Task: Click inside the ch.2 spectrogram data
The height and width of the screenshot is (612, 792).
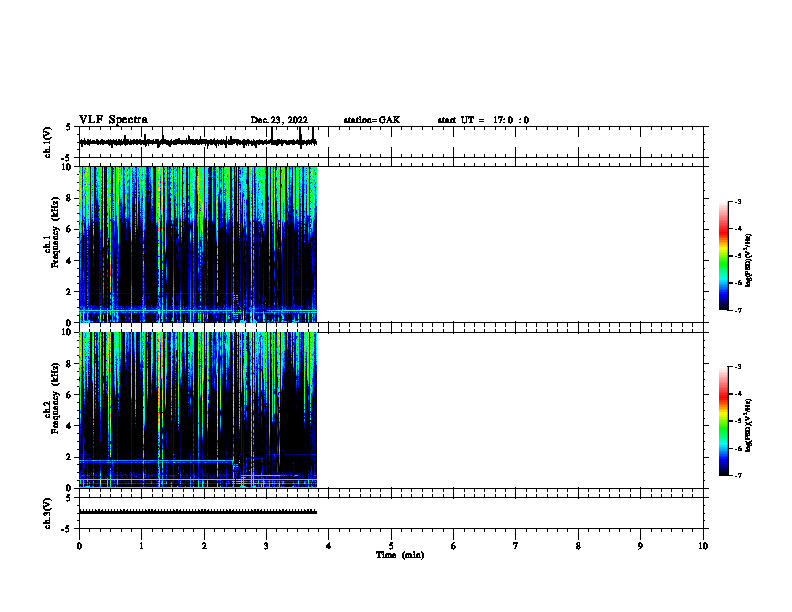Action: (198, 410)
